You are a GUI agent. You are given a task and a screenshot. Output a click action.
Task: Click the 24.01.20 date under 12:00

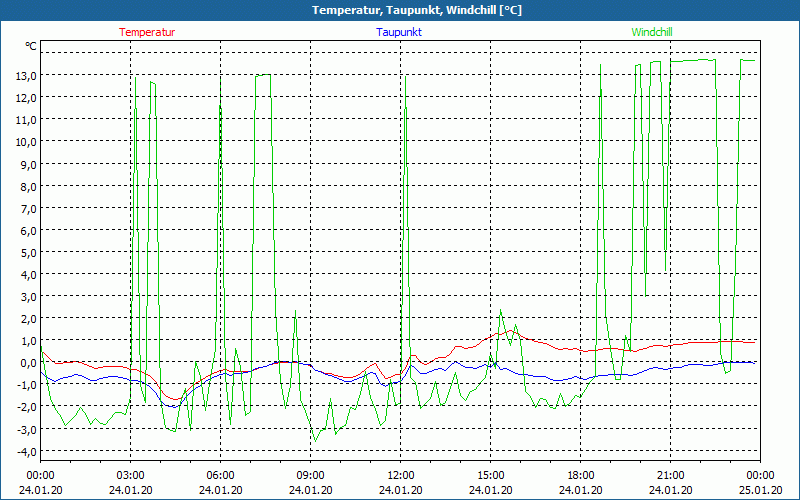[401, 490]
